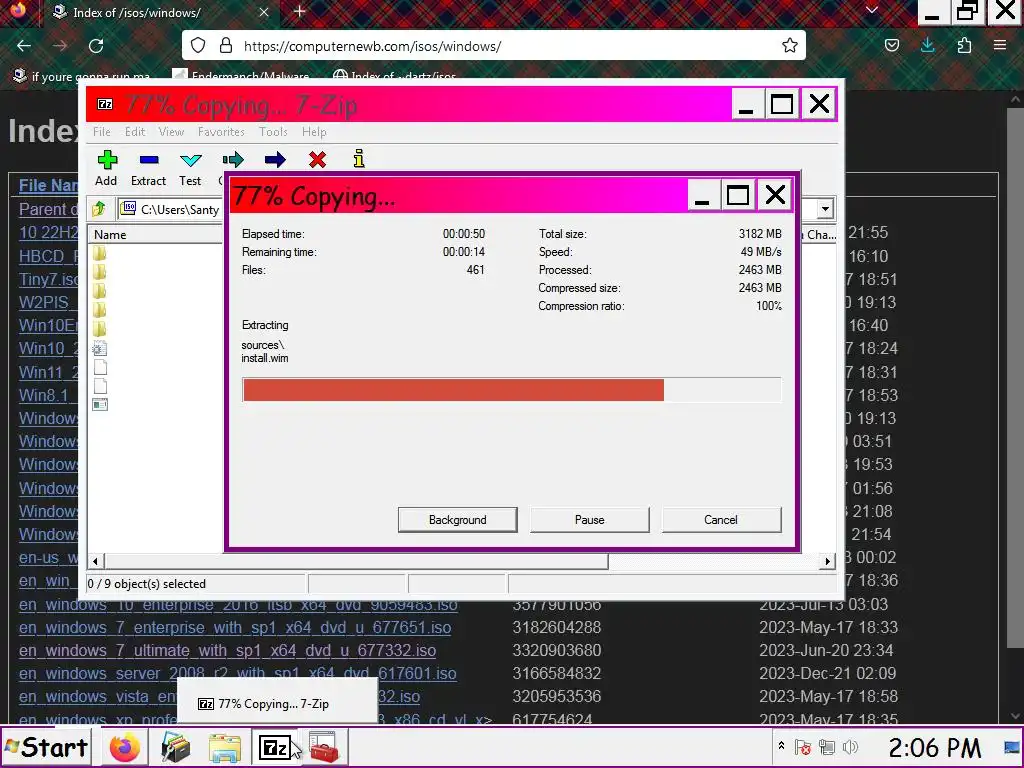Screen dimensions: 1024x768
Task: Open Firefox hamburger menu
Action: tap(1000, 45)
